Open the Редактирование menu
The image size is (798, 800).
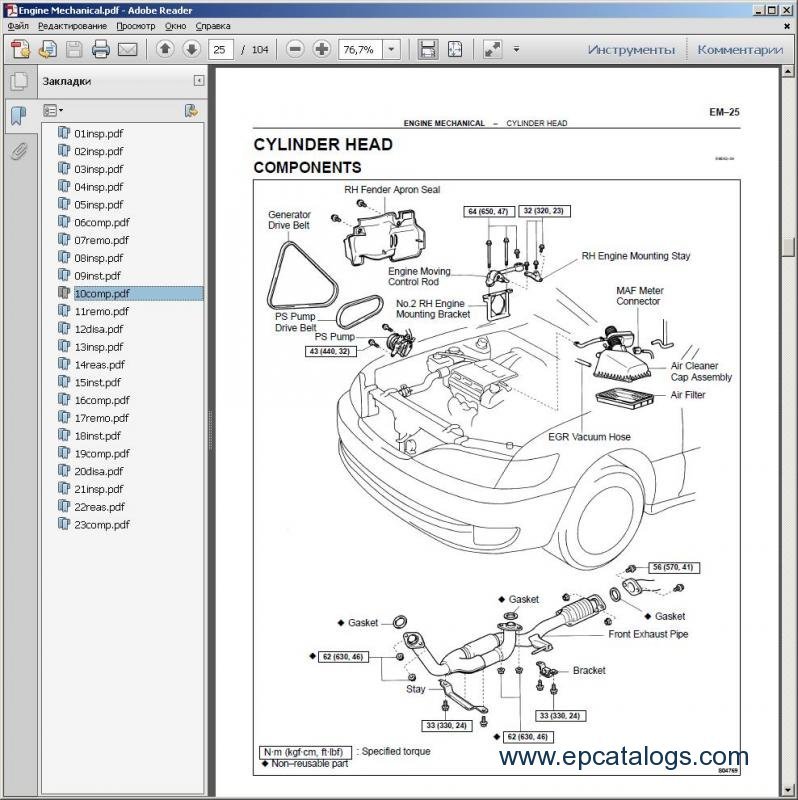tap(72, 25)
